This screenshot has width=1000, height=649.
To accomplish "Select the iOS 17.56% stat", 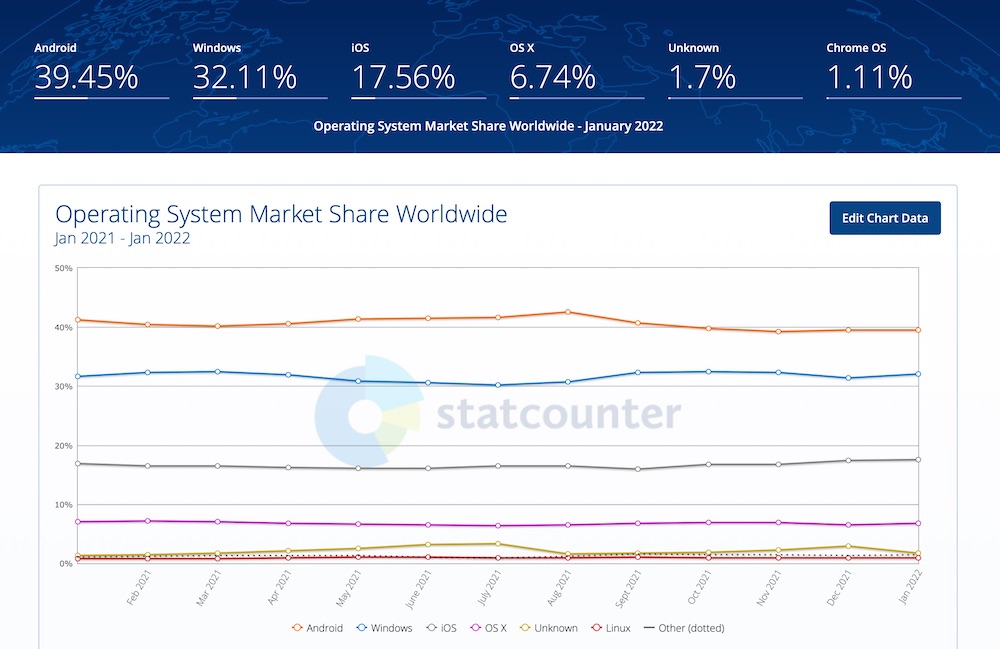I will tap(418, 71).
